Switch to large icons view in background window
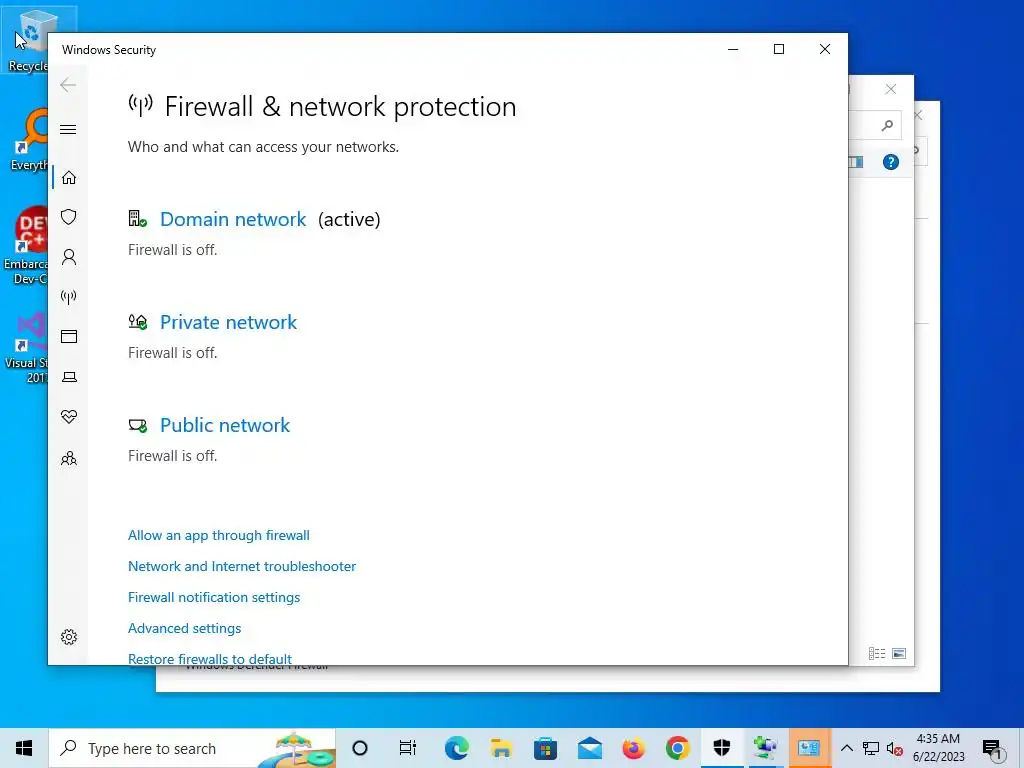Viewport: 1024px width, 768px height. coord(899,653)
